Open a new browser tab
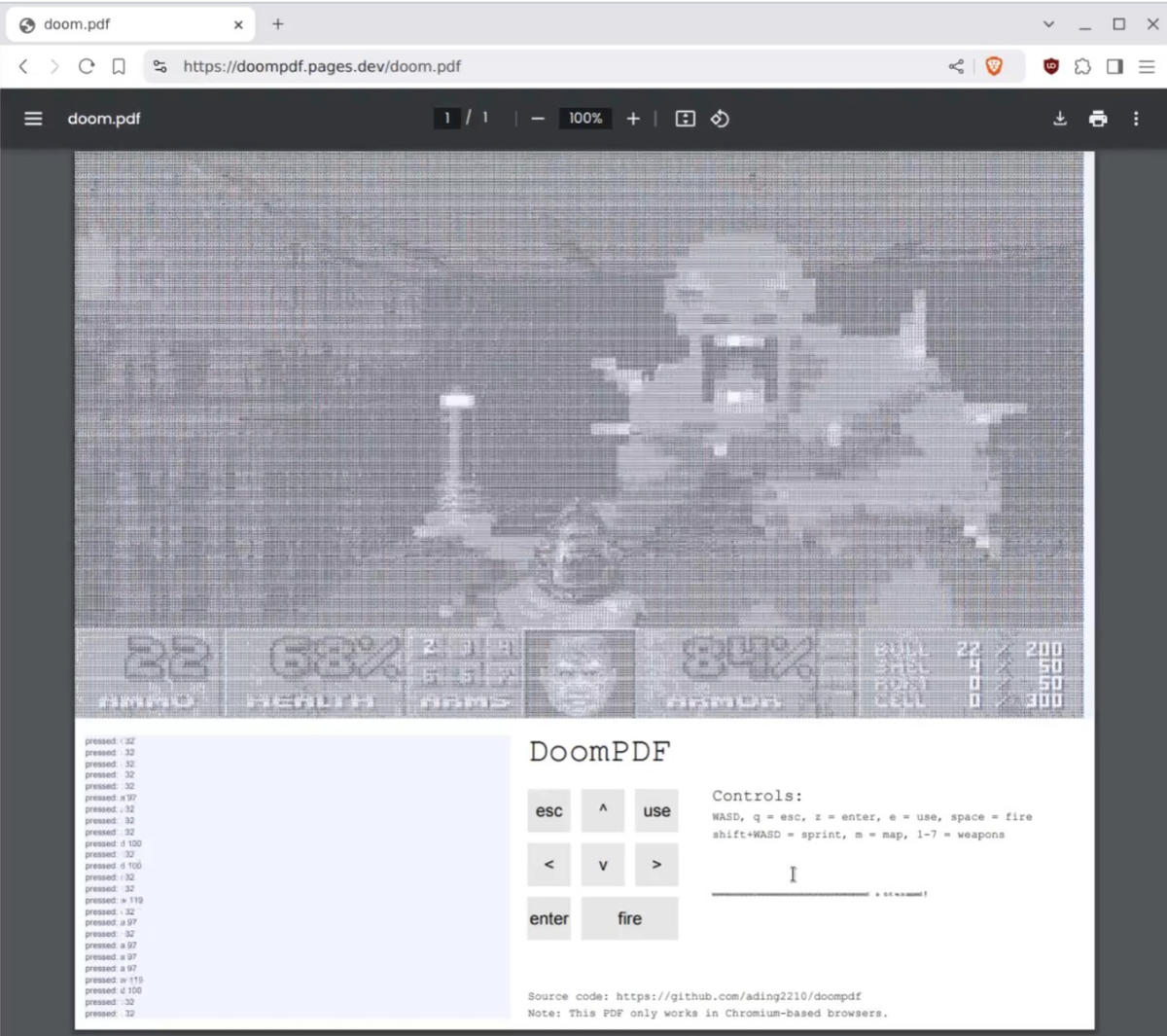The image size is (1167, 1036). click(278, 24)
